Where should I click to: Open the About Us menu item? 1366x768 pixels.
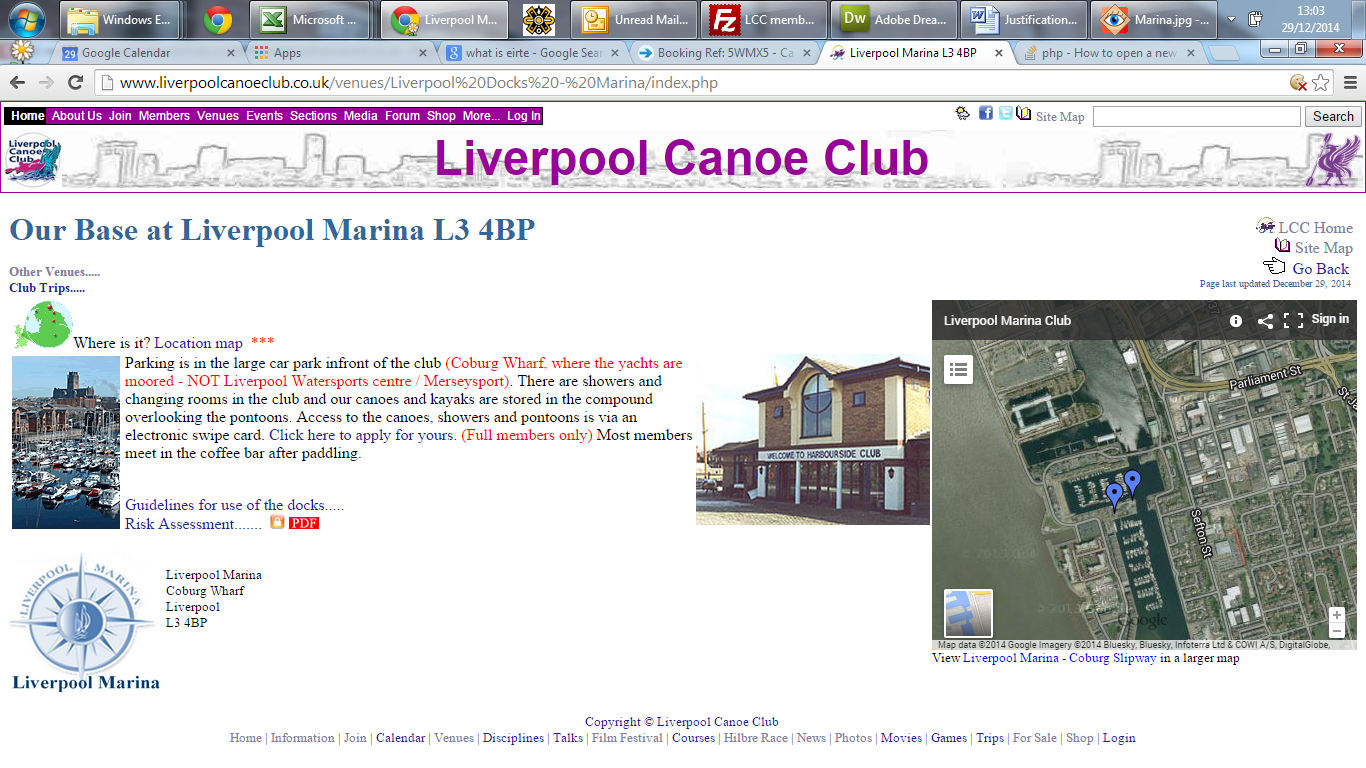(77, 116)
